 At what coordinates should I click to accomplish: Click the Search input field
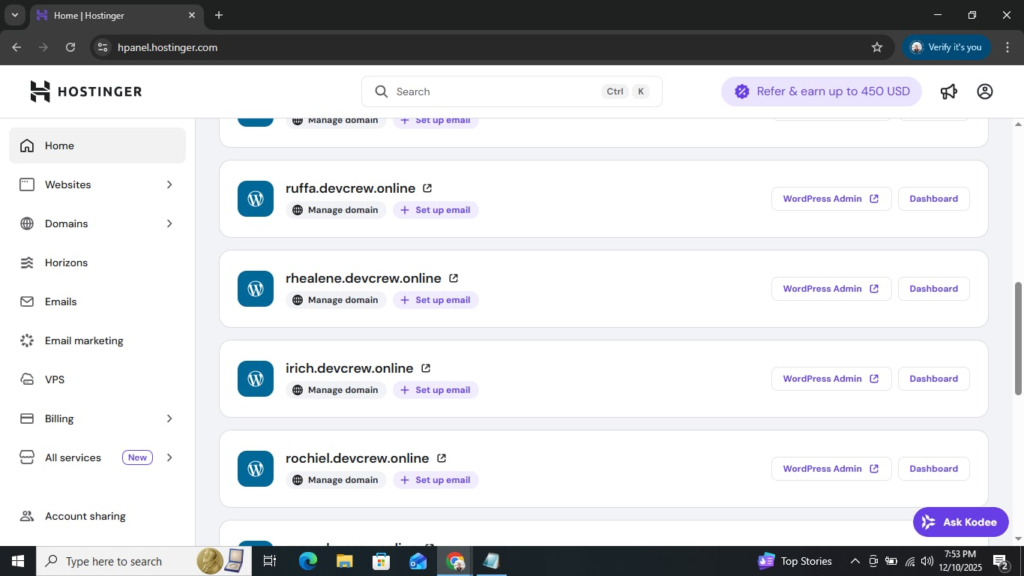495,92
